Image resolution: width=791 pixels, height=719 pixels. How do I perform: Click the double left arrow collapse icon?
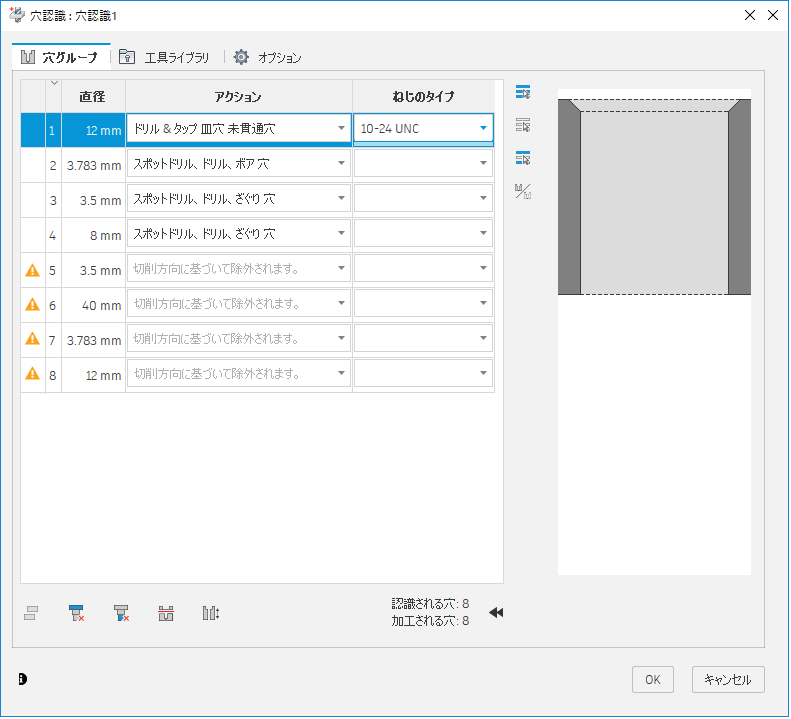[x=496, y=613]
